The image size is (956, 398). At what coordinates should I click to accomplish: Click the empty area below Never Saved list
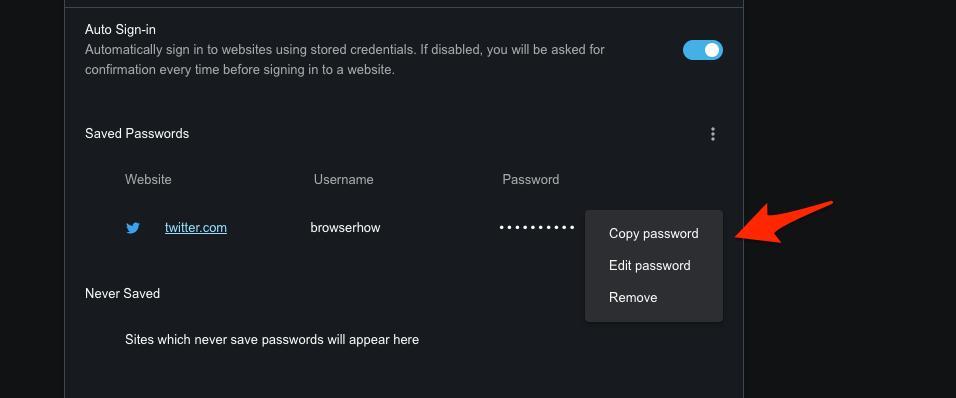(404, 372)
